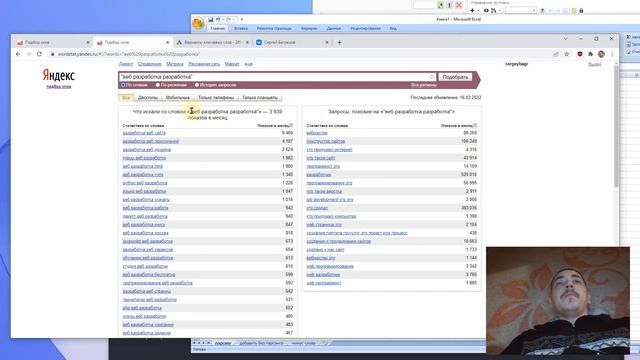The width and height of the screenshot is (640, 360).
Task: Select the Десктопы device filter tab
Action: point(148,98)
